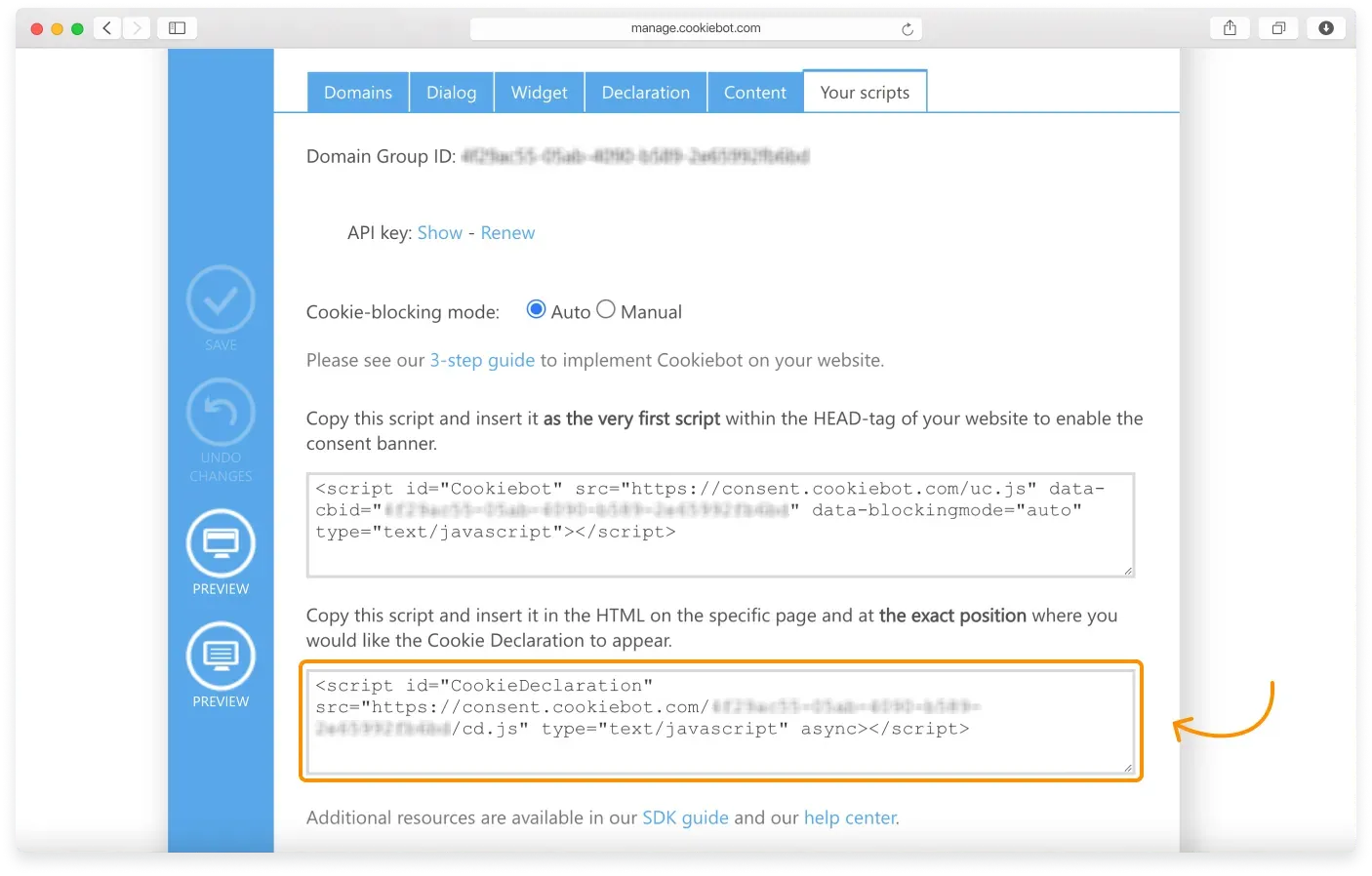Click the consent banner script resize handle

point(1128,571)
